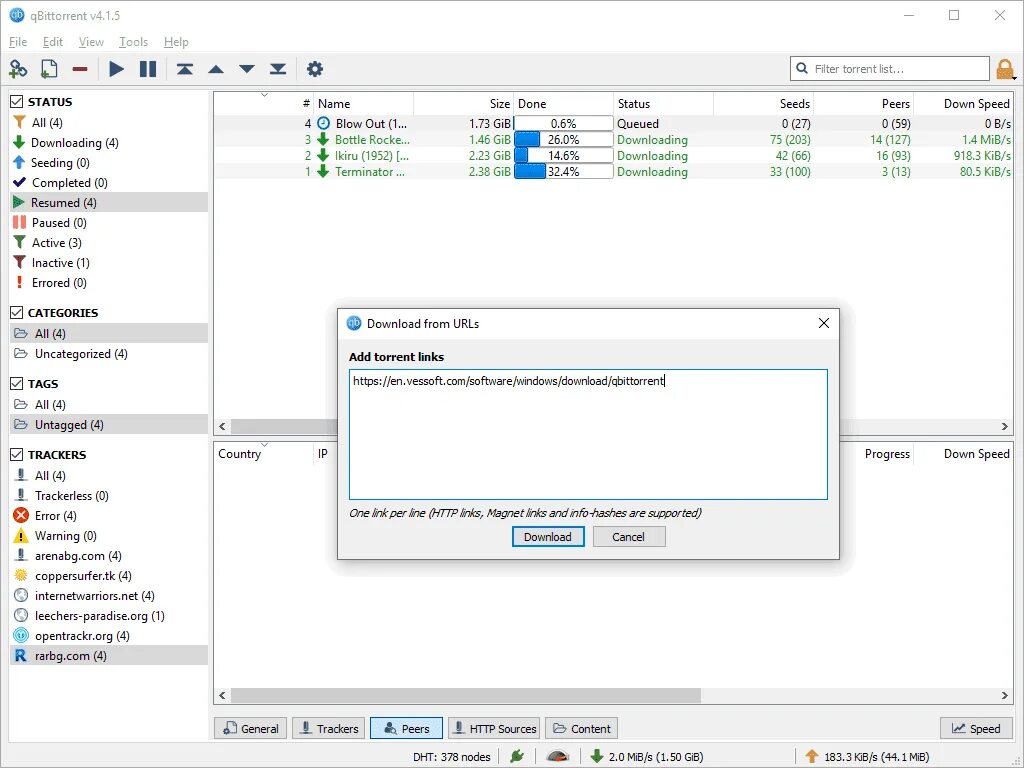The image size is (1024, 768).
Task: Open Options via the gear icon
Action: 315,69
